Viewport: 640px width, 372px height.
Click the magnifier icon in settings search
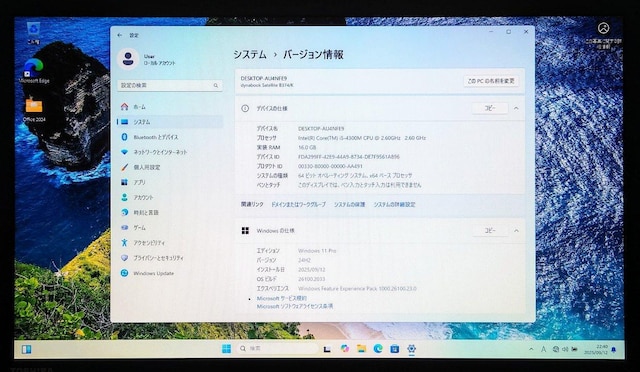pos(216,85)
